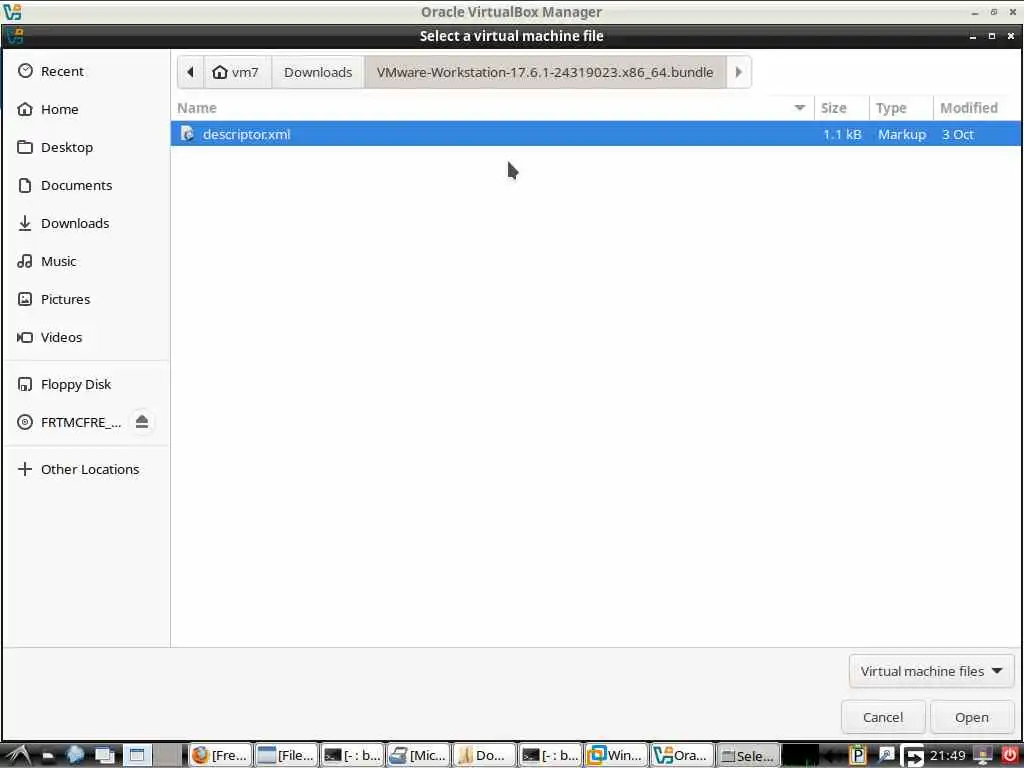Switch to the Win... VMware taskbar window

616,756
